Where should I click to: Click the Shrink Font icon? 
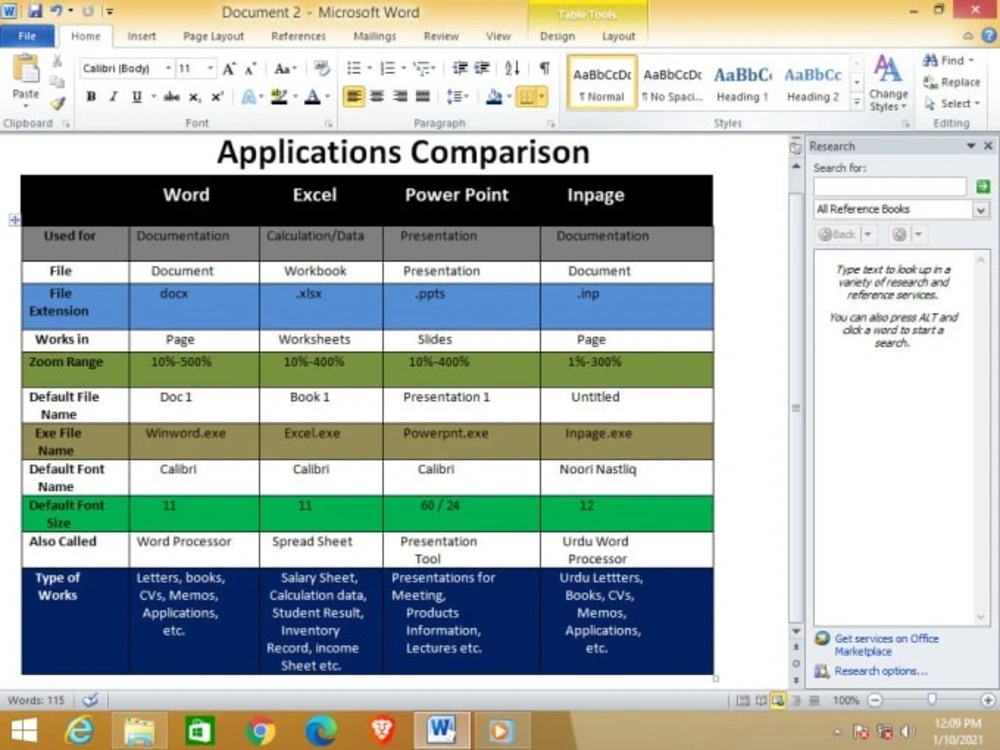pos(251,68)
